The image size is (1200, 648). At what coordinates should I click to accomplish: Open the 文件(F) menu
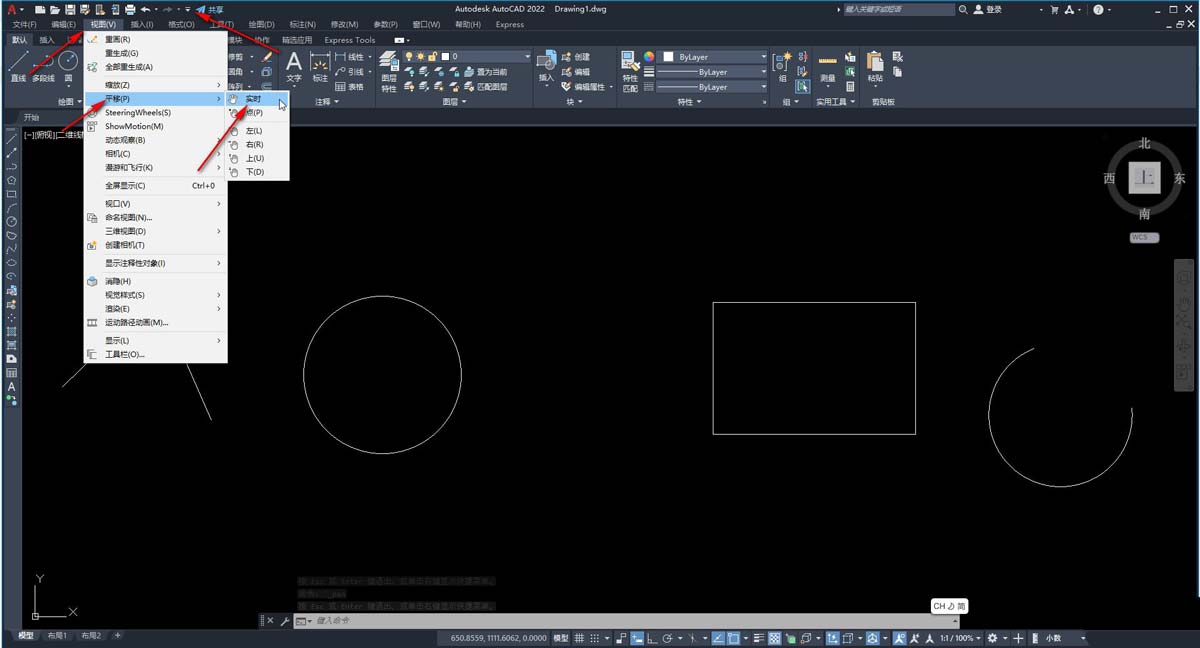point(24,24)
